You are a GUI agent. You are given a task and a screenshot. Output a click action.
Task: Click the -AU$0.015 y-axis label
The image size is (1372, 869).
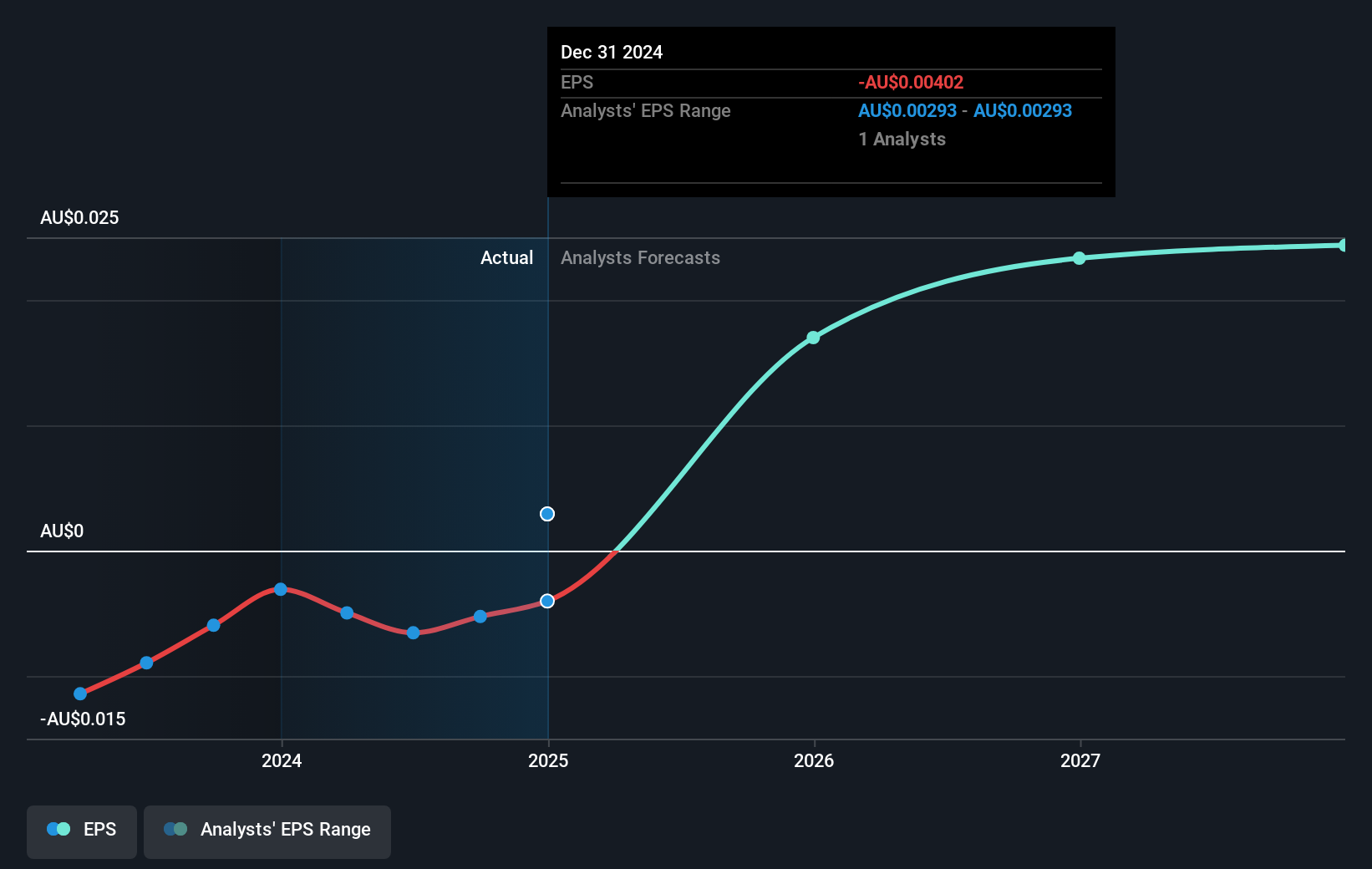pyautogui.click(x=83, y=719)
